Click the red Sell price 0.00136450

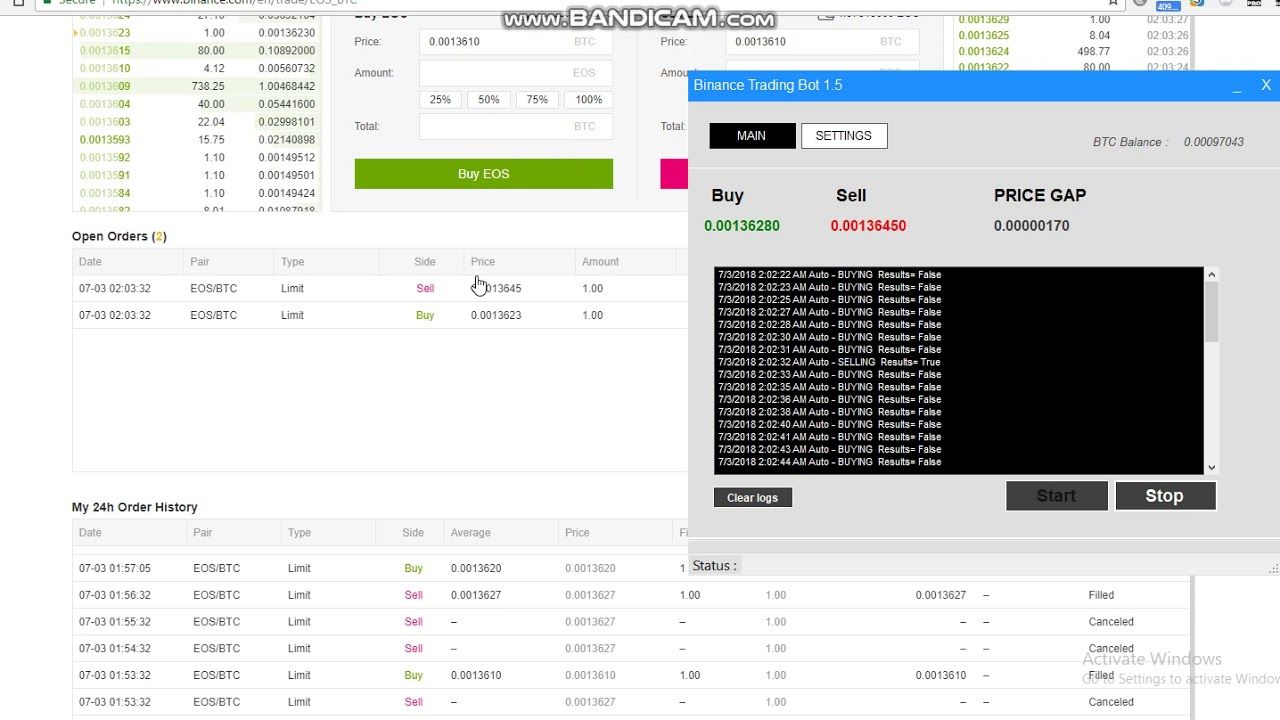click(868, 226)
